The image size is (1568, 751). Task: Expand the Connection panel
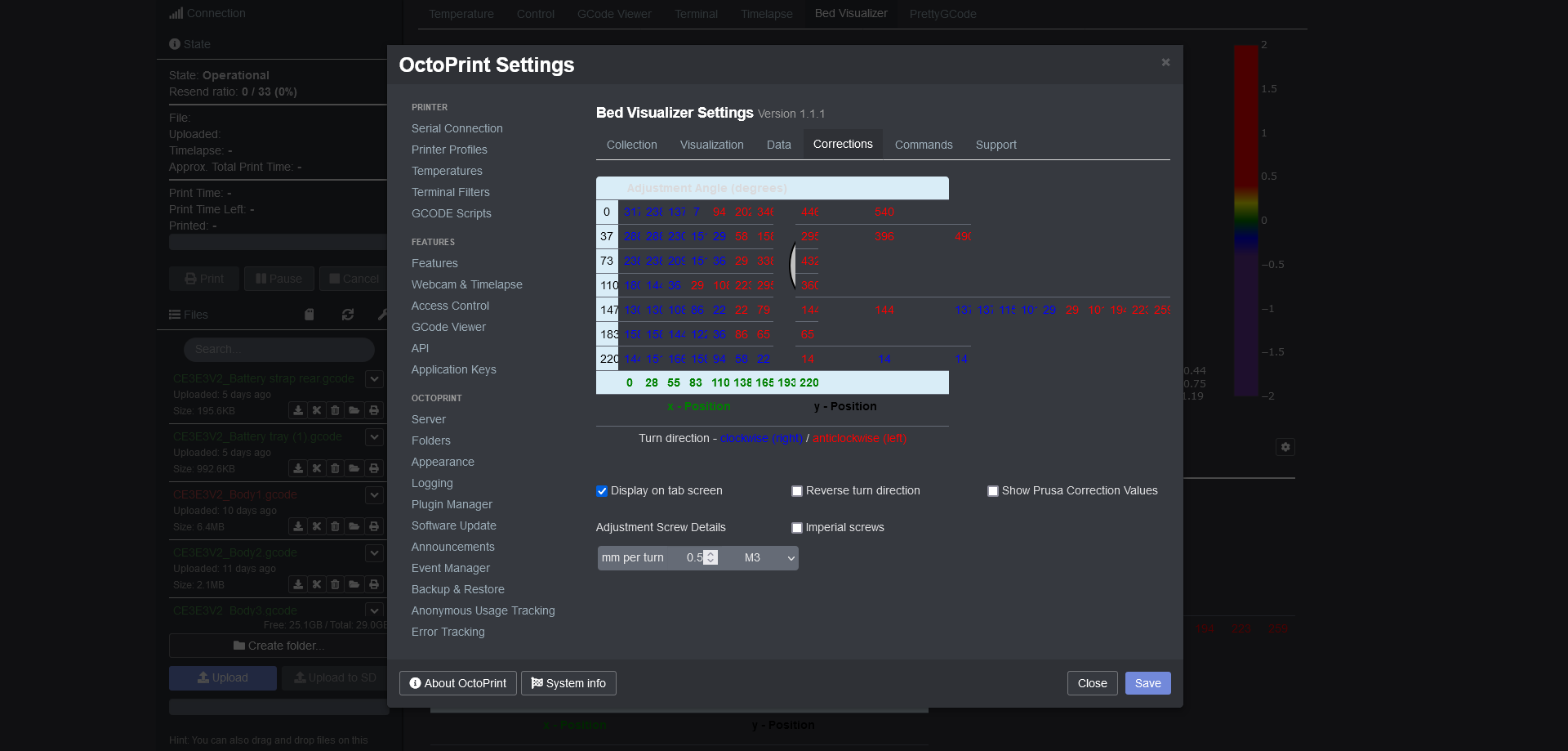click(207, 13)
